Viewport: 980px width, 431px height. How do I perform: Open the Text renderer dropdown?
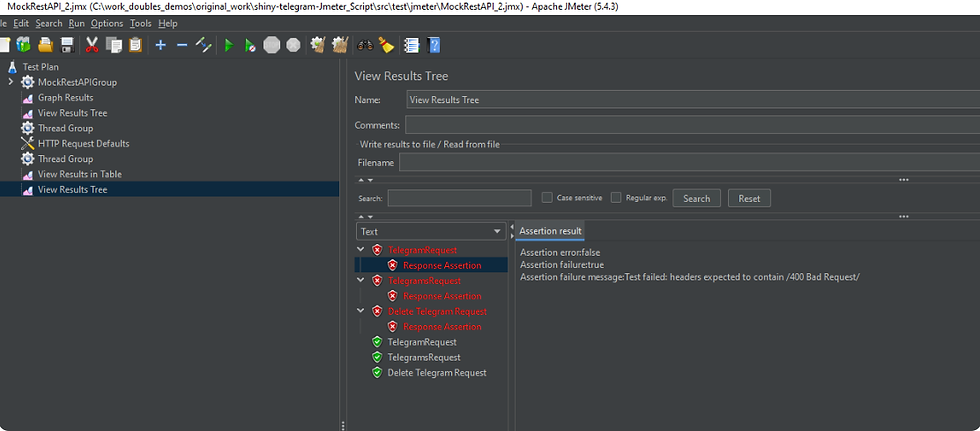pyautogui.click(x=431, y=232)
